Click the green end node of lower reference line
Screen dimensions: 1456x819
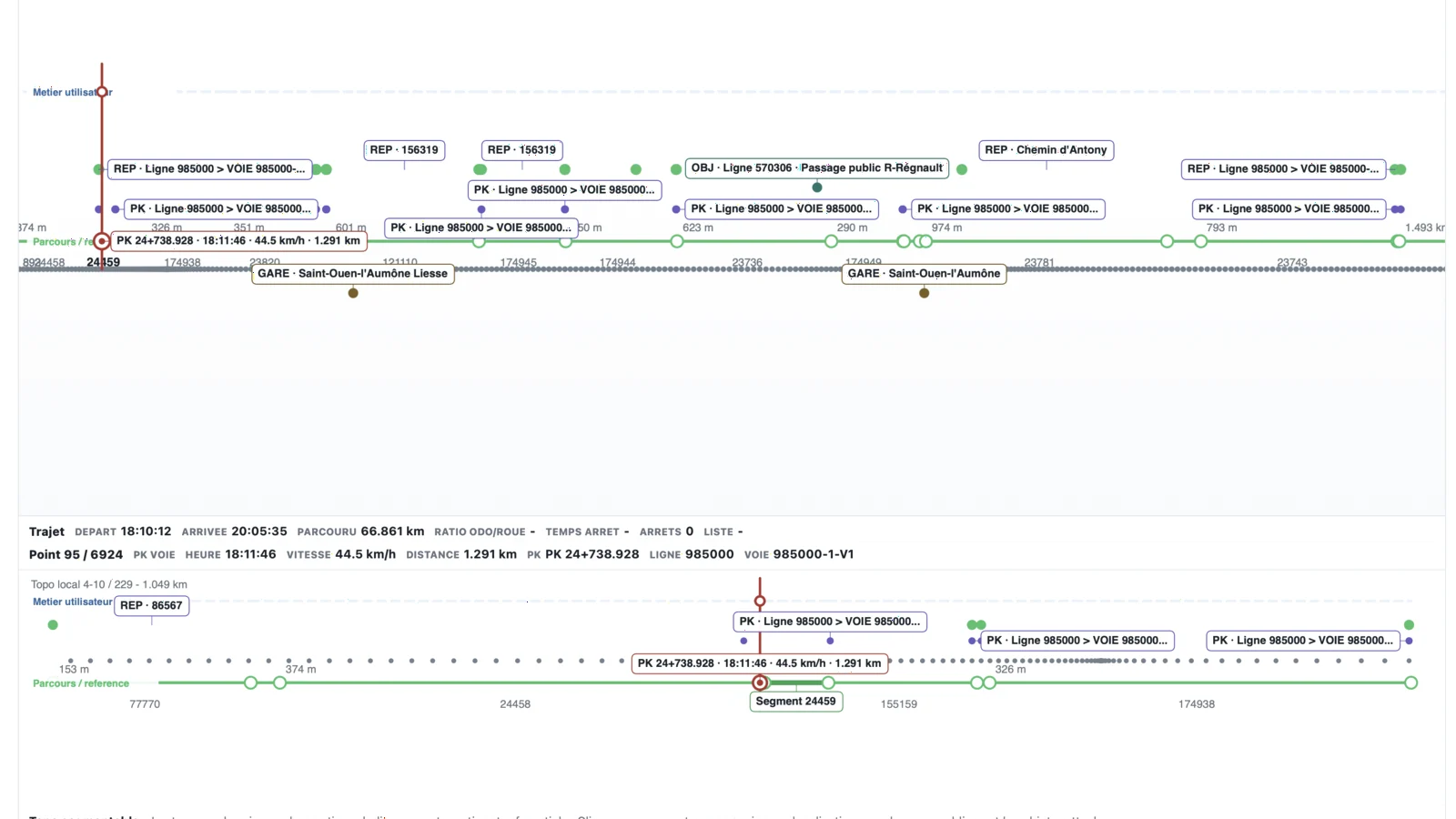pyautogui.click(x=1410, y=682)
